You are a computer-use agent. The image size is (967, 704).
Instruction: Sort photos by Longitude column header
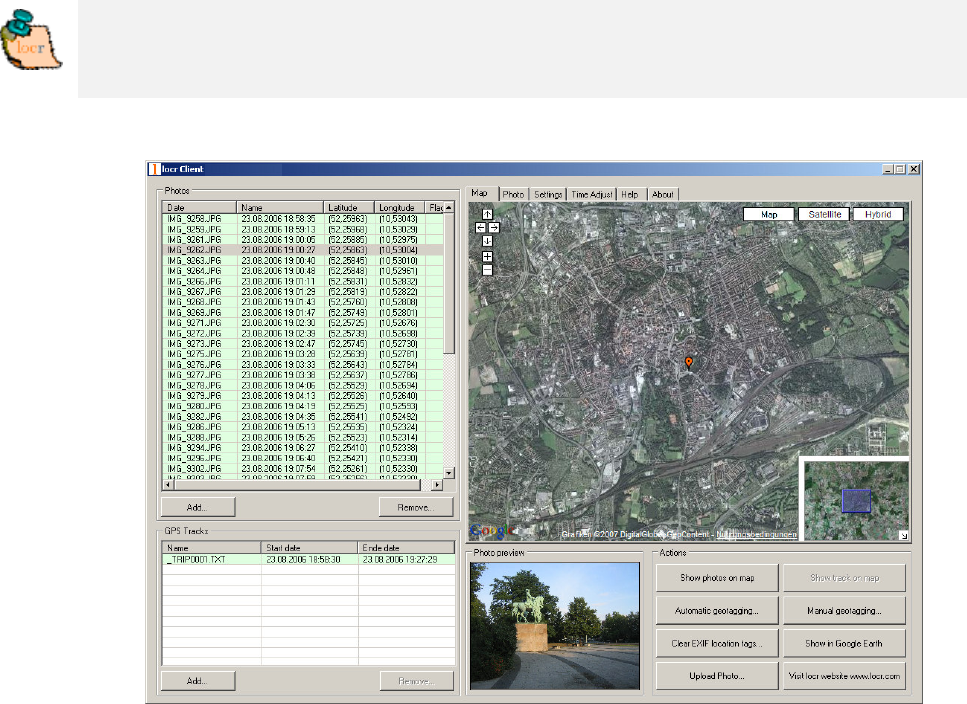coord(399,207)
